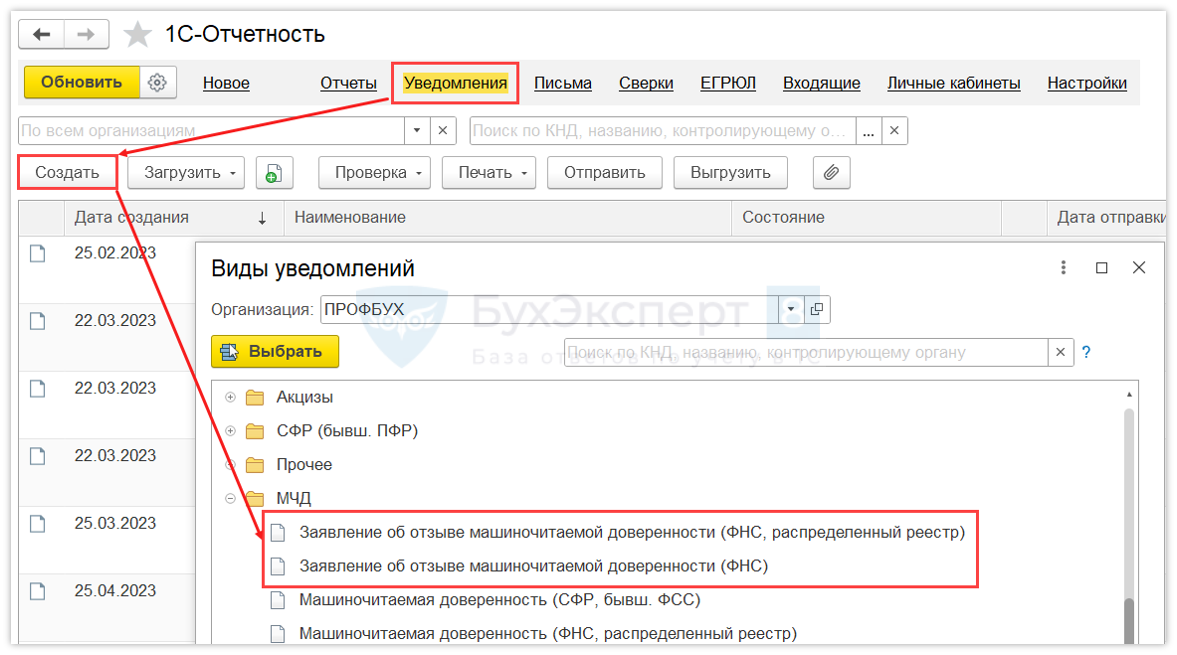The width and height of the screenshot is (1177, 655).
Task: Clear the main КНД search field
Action: (894, 131)
